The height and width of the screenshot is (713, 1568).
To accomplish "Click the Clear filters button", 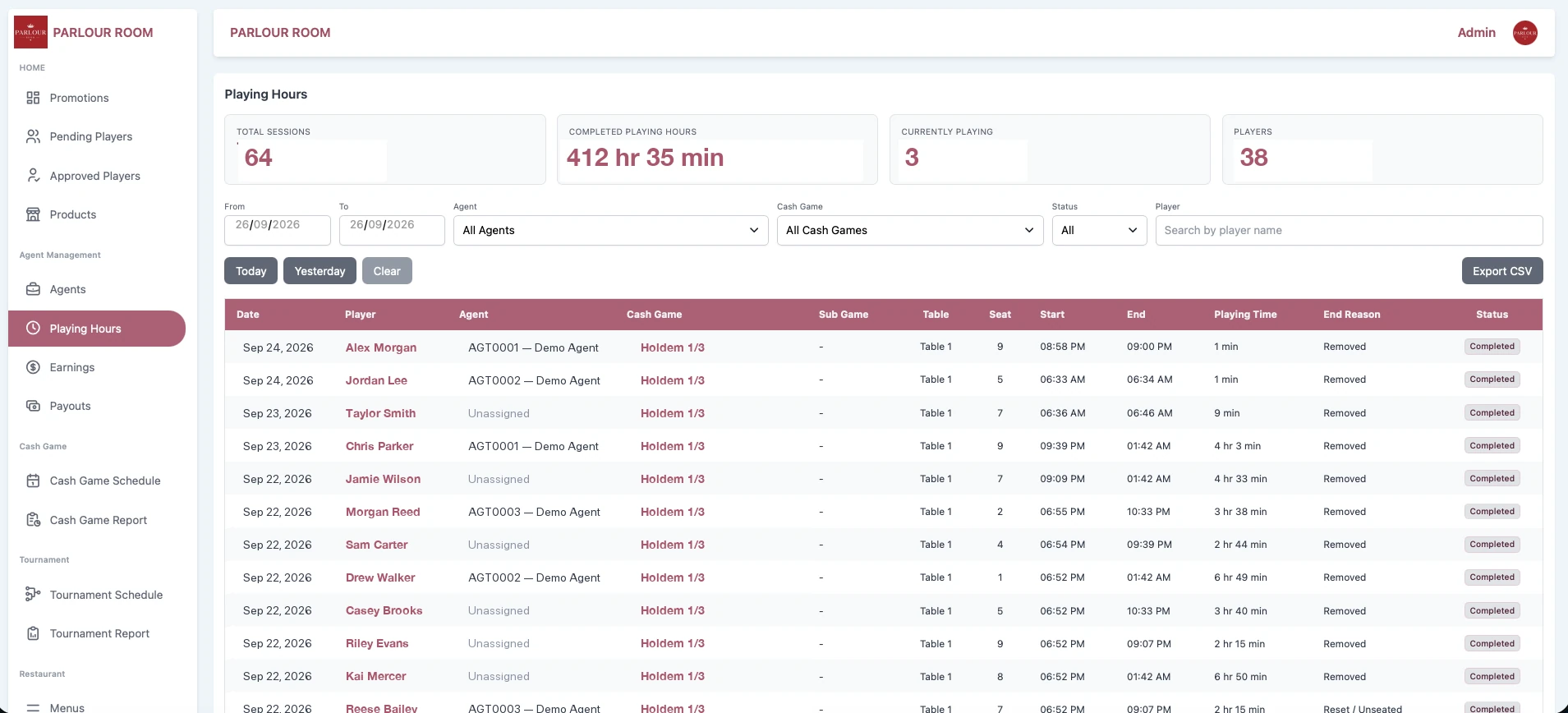I will pyautogui.click(x=387, y=271).
